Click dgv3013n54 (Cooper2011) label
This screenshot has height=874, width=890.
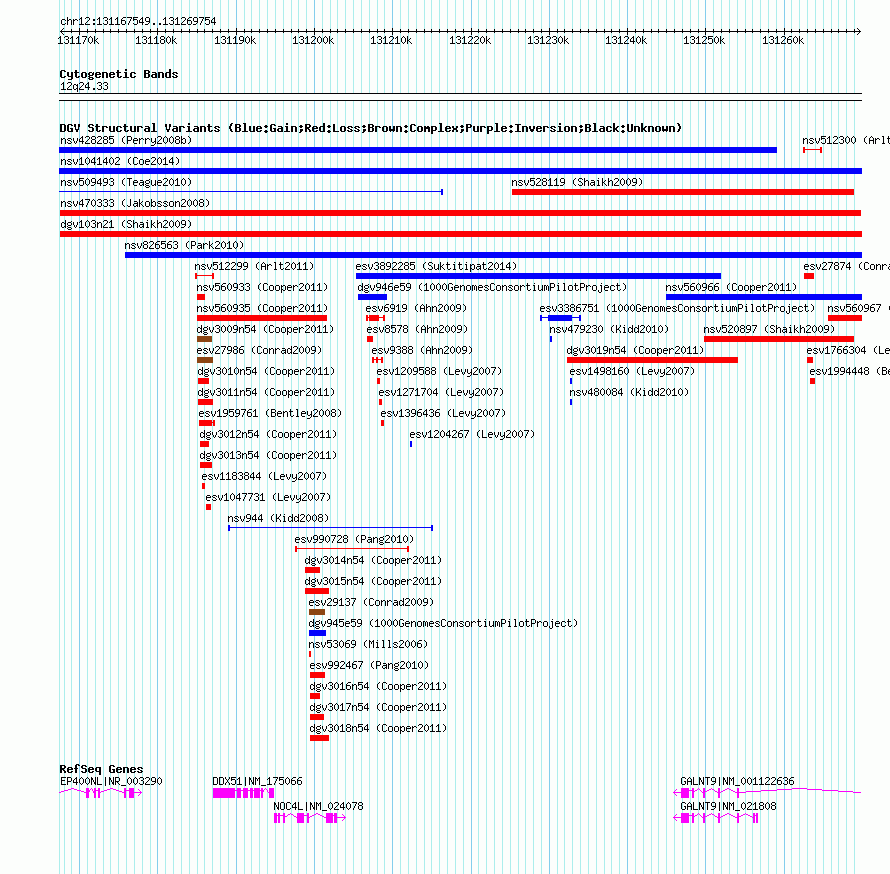[x=268, y=455]
